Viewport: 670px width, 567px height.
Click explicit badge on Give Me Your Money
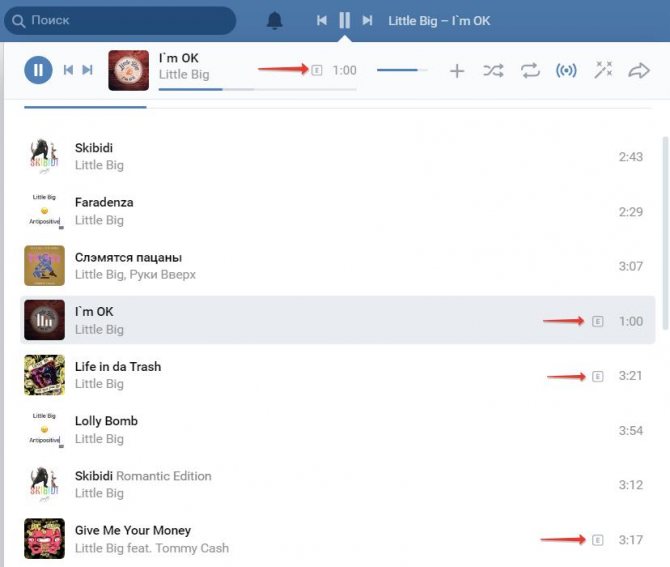coord(598,540)
